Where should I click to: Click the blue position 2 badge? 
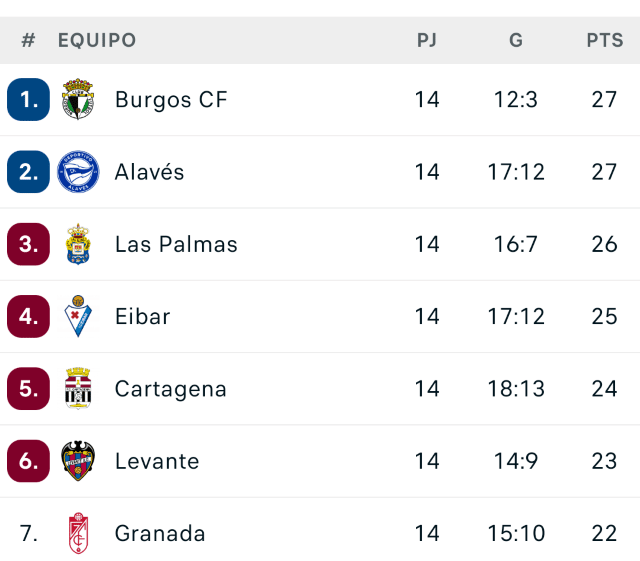point(28,172)
